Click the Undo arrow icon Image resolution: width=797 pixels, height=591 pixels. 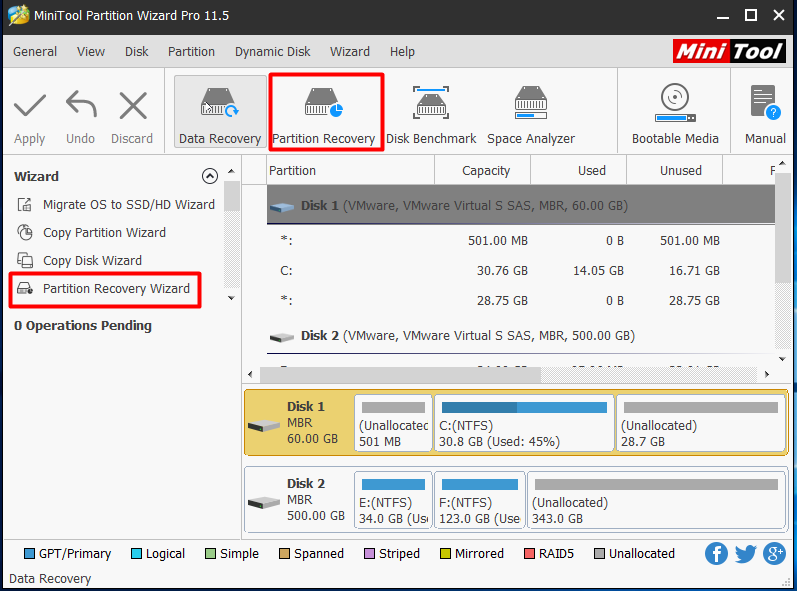pos(81,104)
